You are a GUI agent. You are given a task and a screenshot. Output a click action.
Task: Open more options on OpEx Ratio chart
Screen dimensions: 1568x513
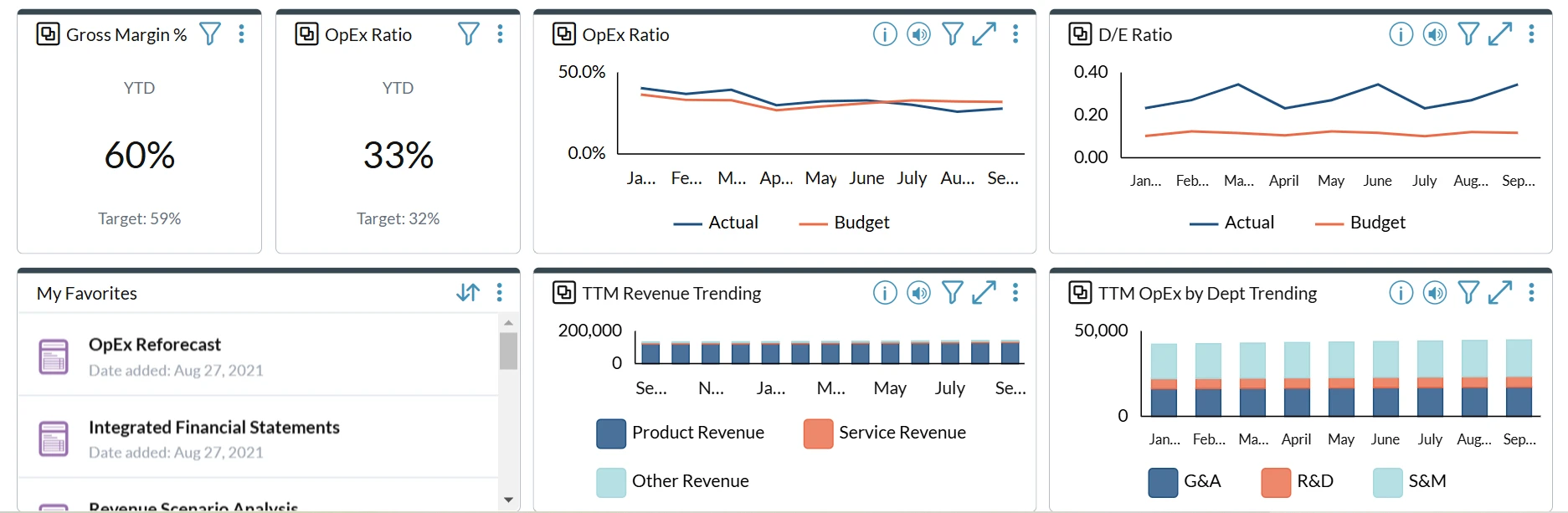point(1015,34)
